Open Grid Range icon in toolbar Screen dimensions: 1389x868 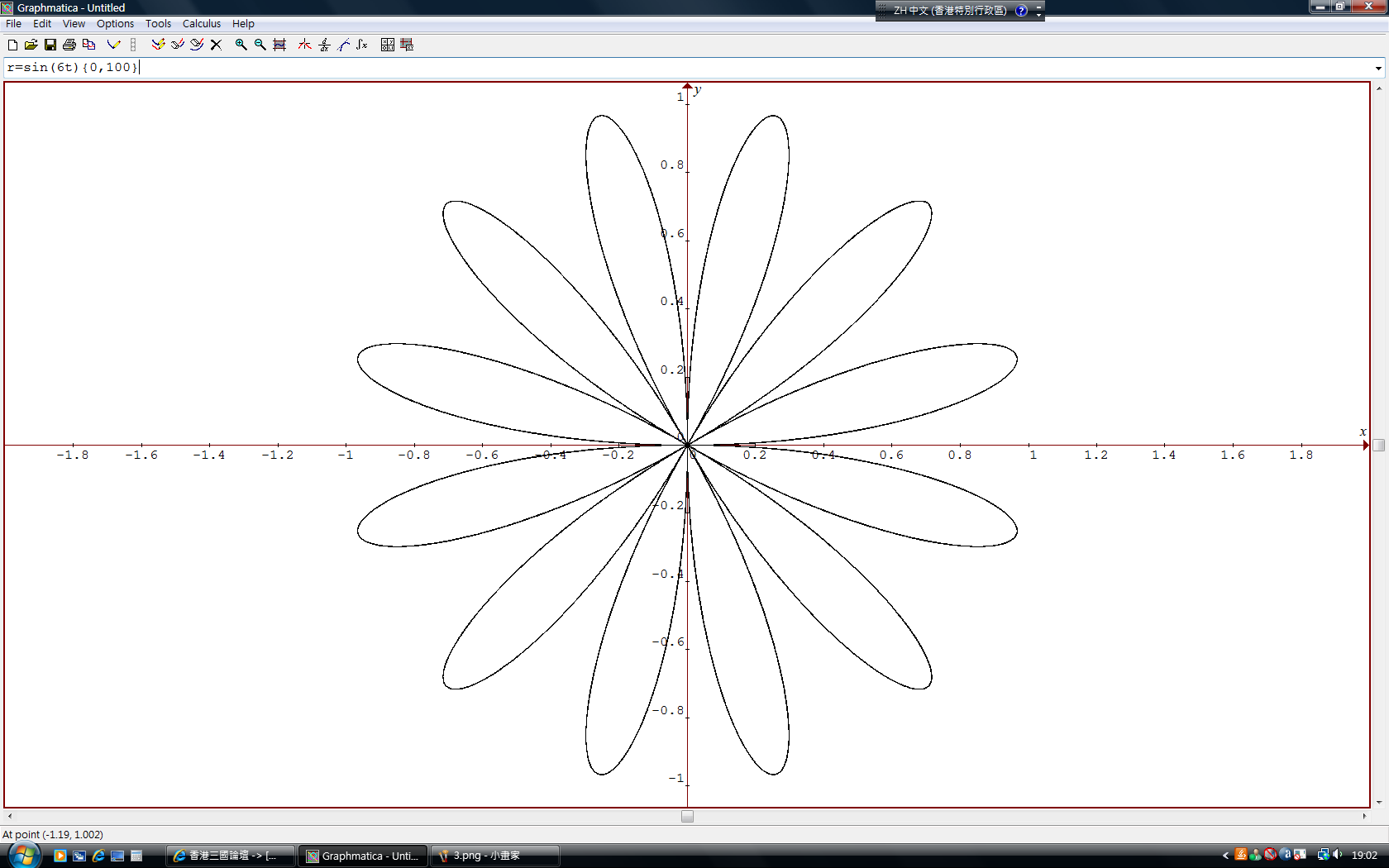(279, 45)
